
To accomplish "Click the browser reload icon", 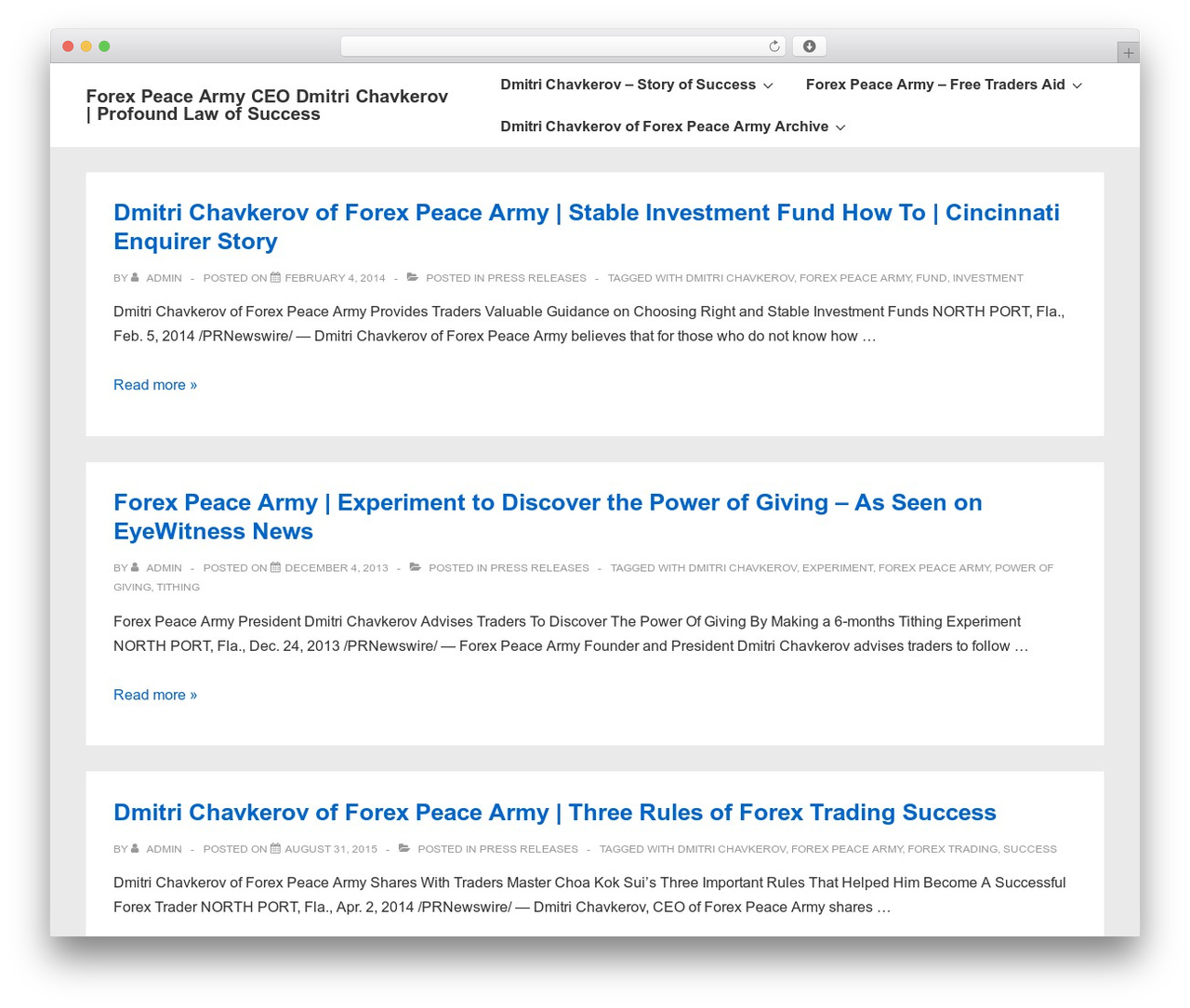I will click(x=774, y=46).
